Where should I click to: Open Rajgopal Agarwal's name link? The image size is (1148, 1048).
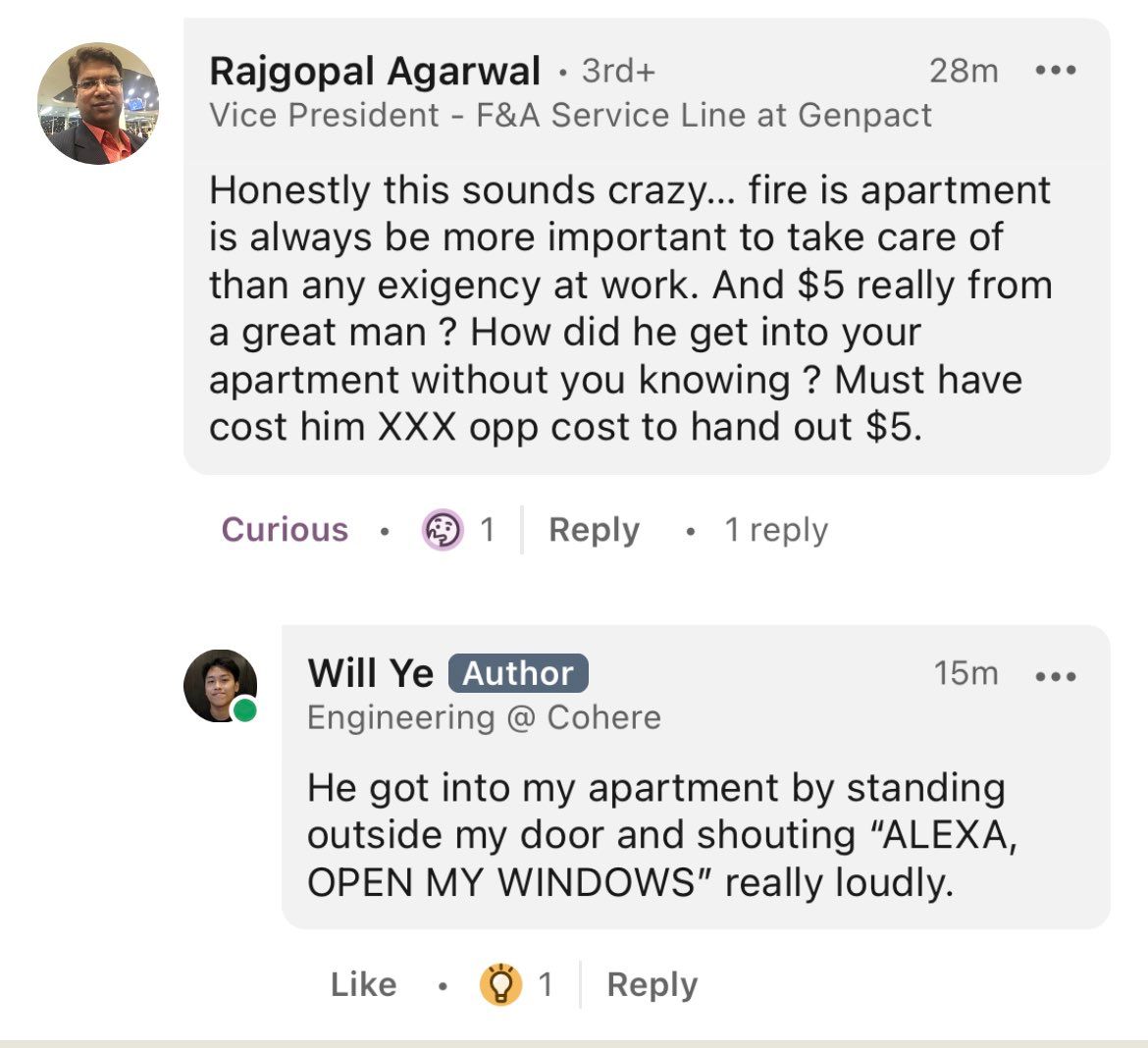[375, 71]
